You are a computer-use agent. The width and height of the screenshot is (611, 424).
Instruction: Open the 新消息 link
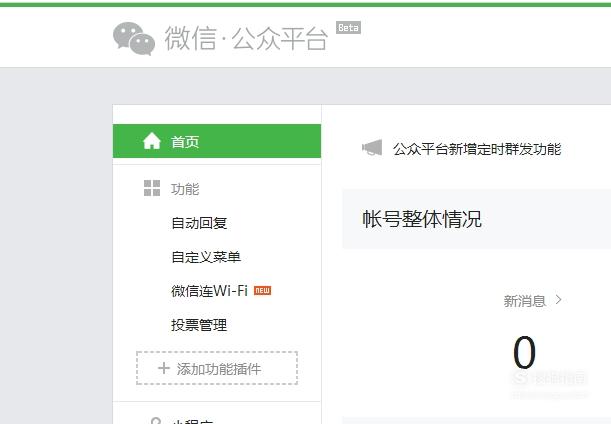(x=524, y=301)
